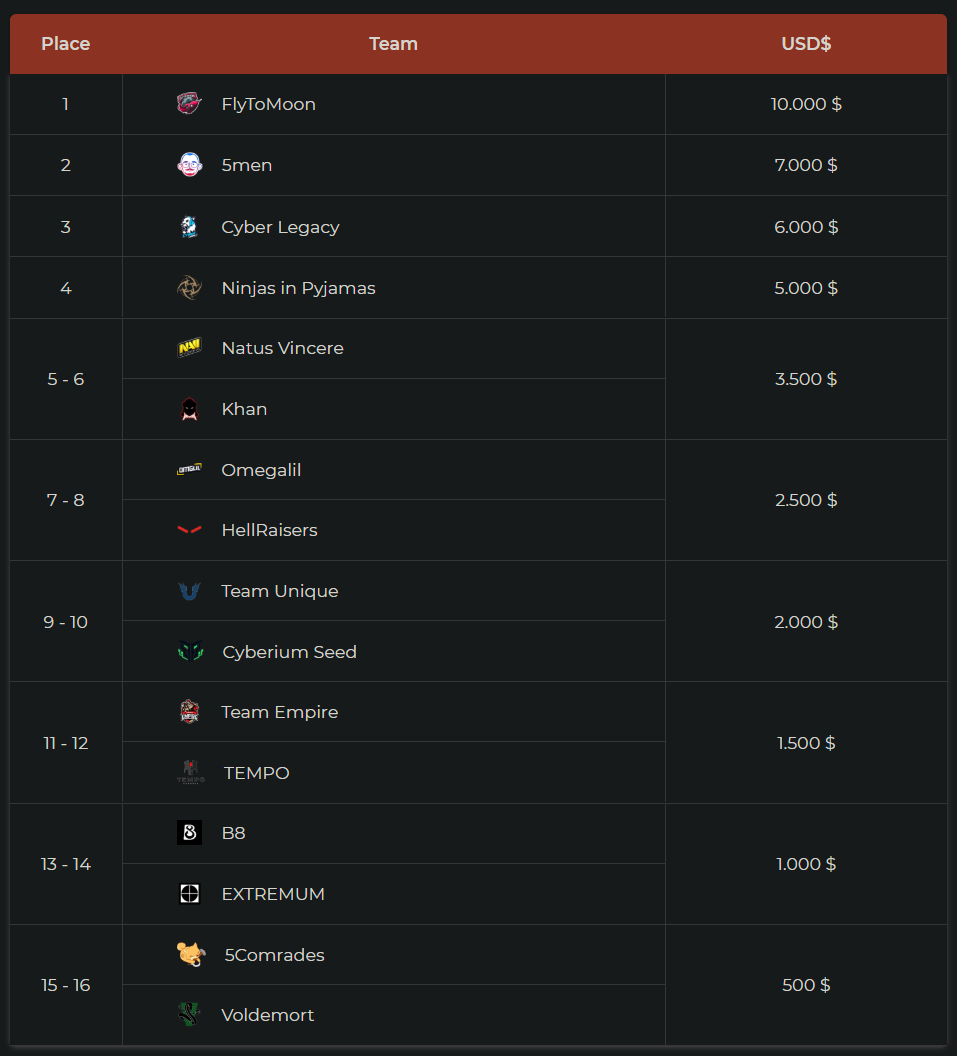Image resolution: width=957 pixels, height=1056 pixels.
Task: Click the 5Comrades orange logo
Action: 191,955
